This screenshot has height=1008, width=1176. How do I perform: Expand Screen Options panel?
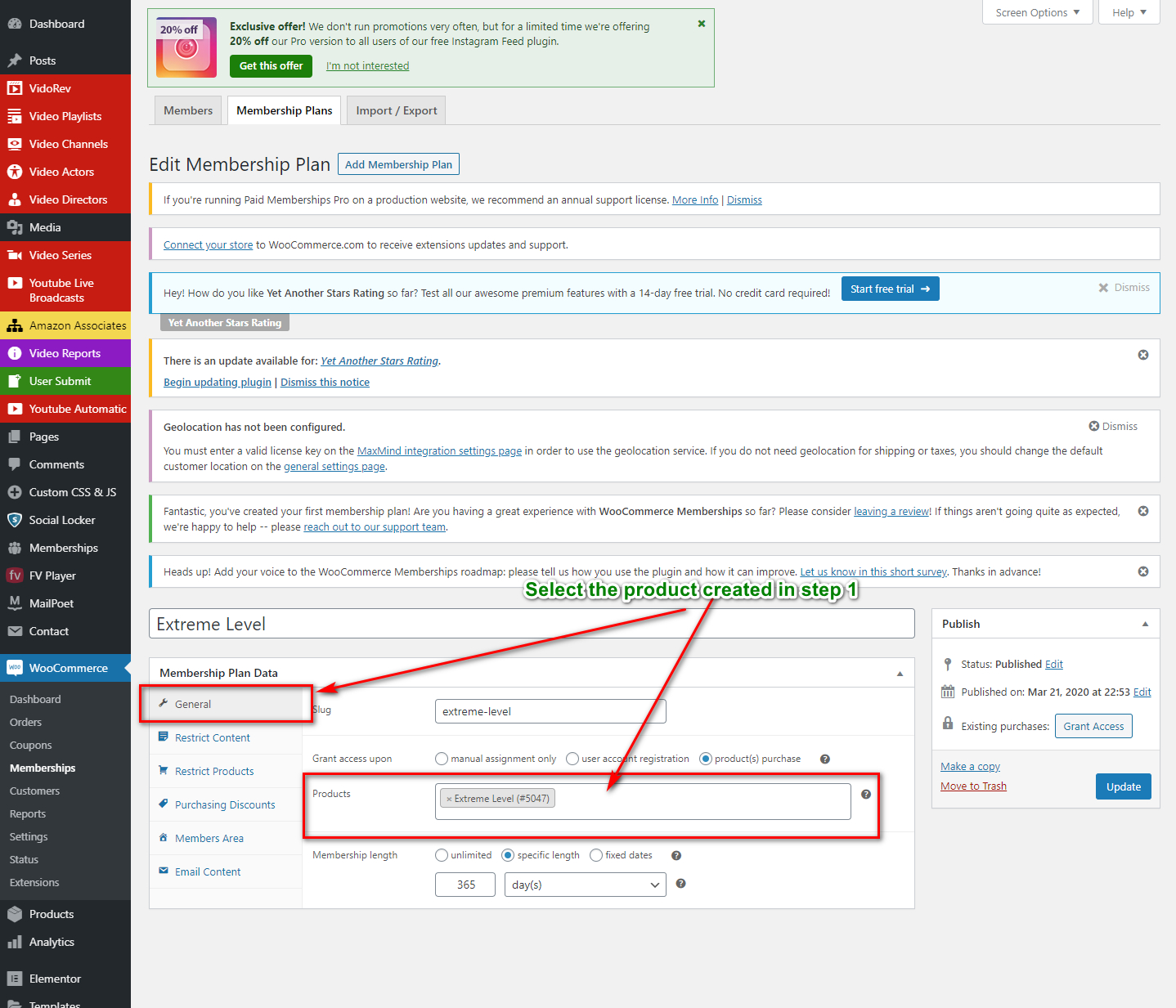1037,12
